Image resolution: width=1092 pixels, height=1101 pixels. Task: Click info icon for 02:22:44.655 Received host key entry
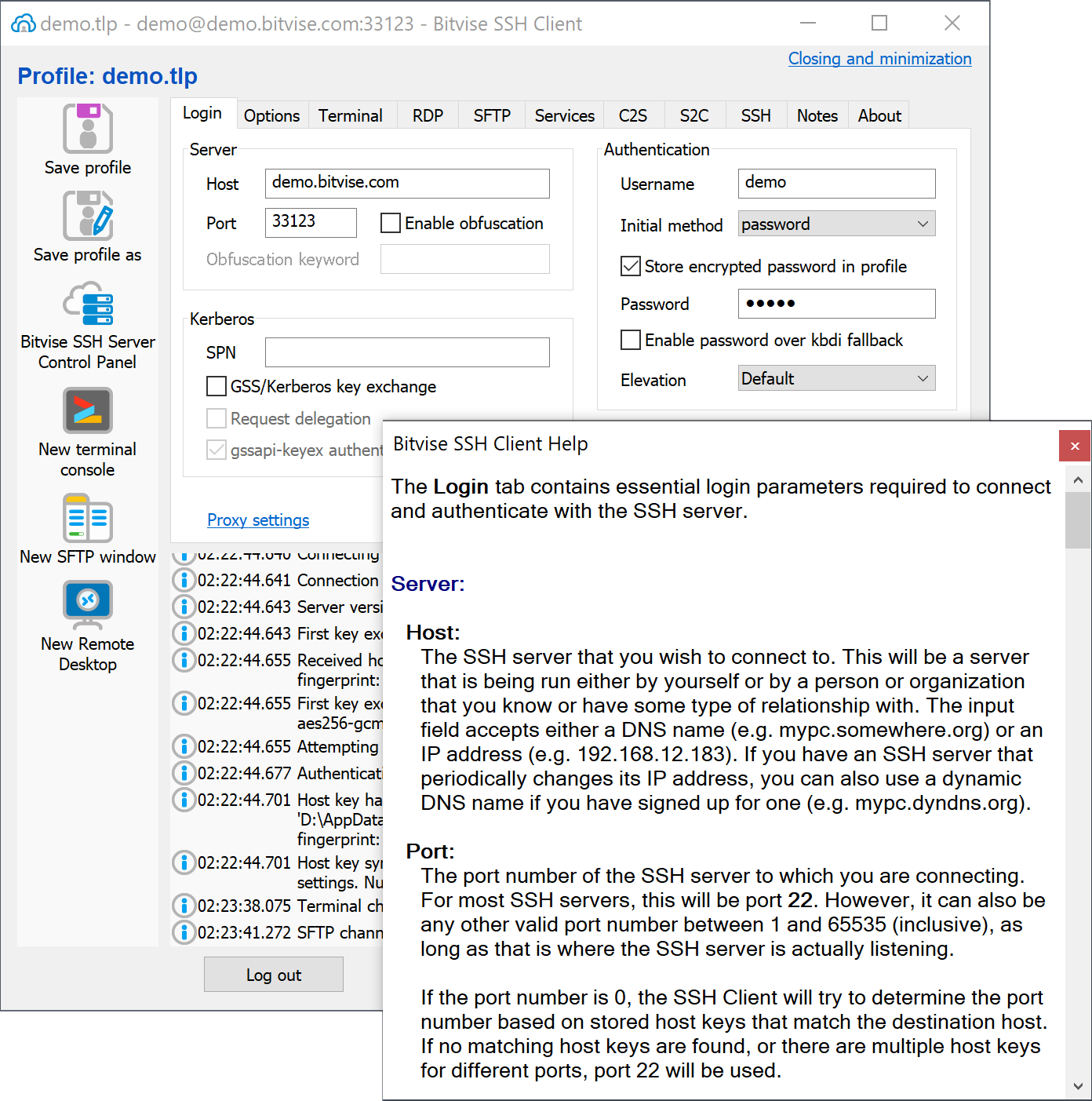tap(184, 660)
